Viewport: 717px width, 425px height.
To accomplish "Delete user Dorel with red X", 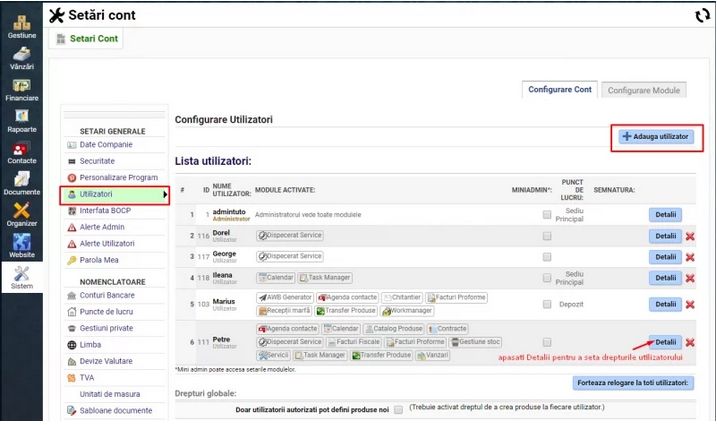I will (689, 236).
